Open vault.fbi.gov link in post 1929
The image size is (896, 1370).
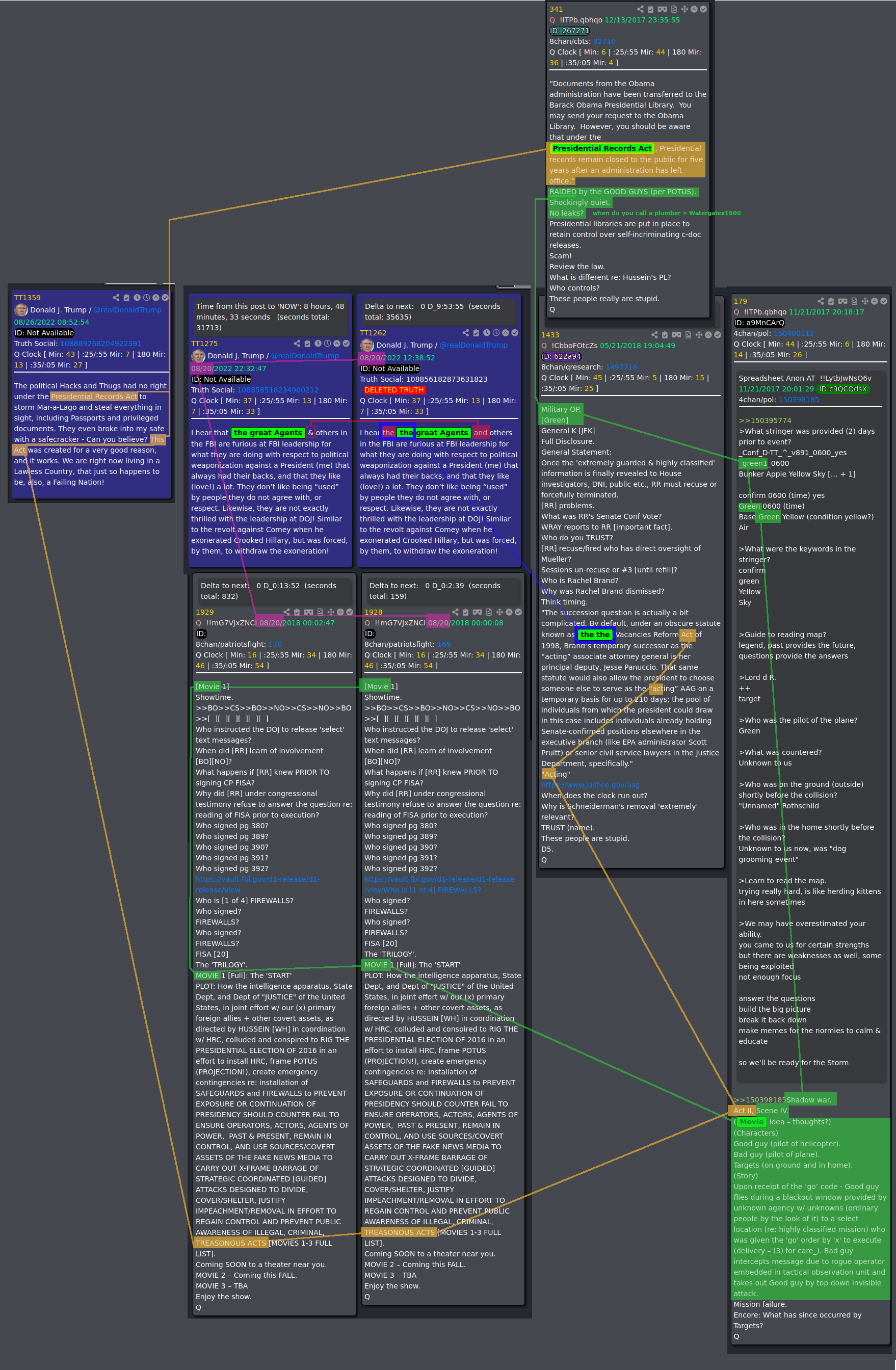tap(257, 884)
